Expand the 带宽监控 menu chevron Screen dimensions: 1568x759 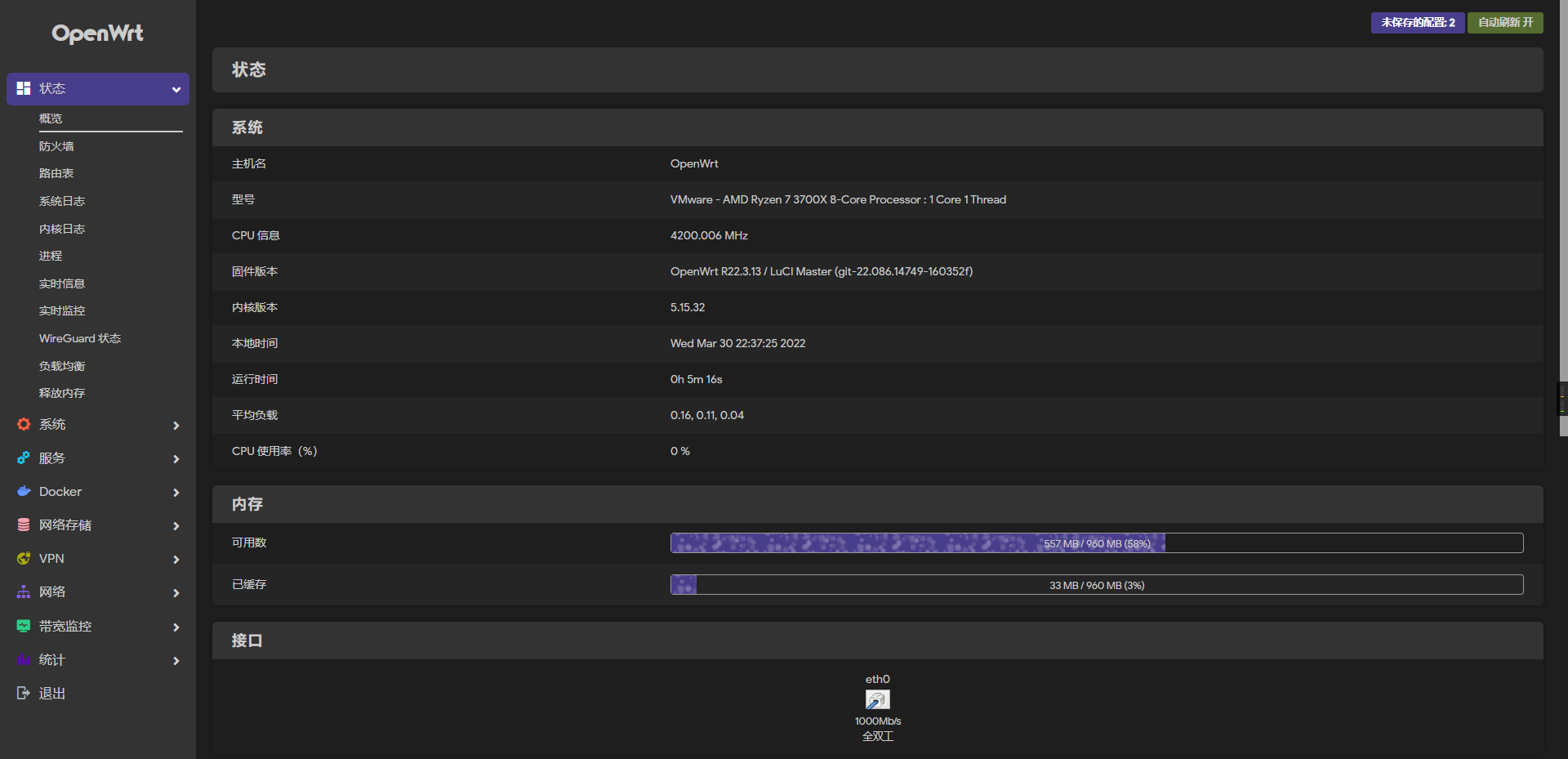point(176,627)
